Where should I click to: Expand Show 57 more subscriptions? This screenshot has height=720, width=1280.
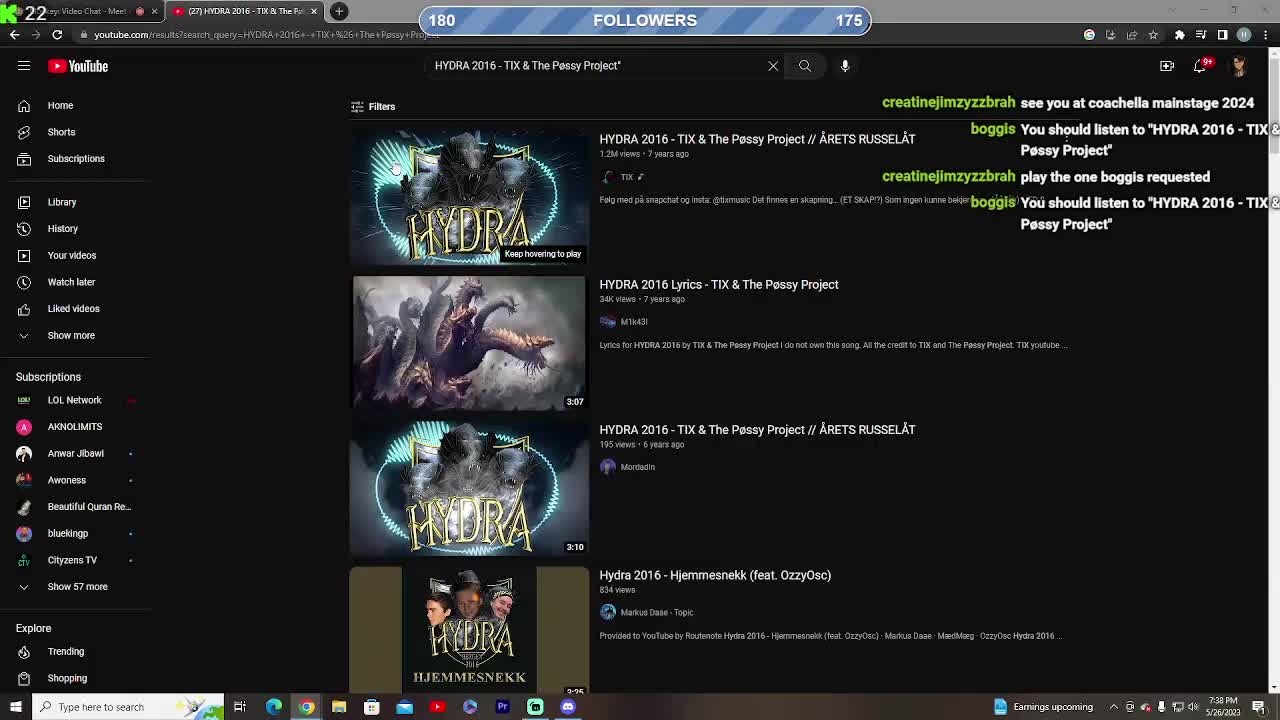coord(77,587)
